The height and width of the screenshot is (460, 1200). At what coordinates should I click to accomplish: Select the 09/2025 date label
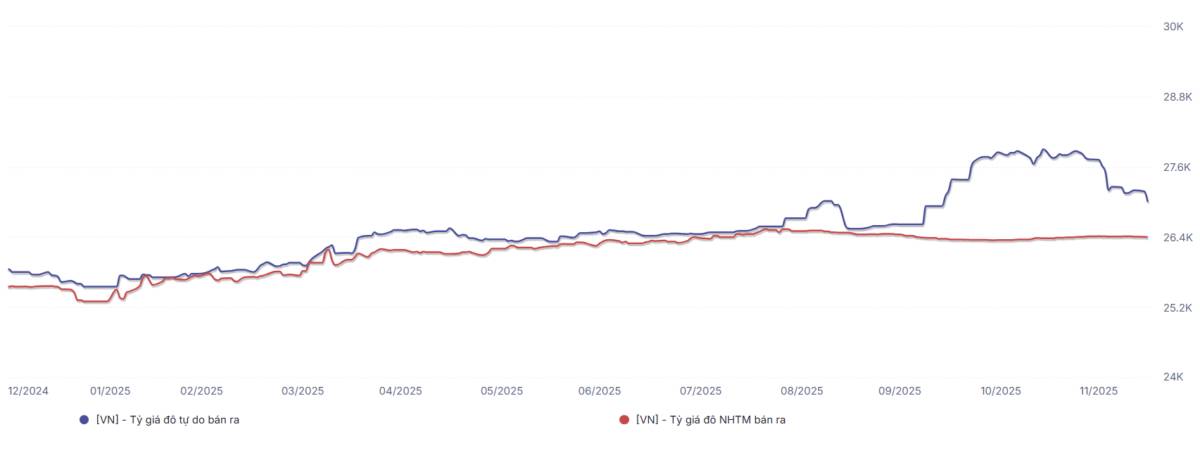[x=899, y=391]
